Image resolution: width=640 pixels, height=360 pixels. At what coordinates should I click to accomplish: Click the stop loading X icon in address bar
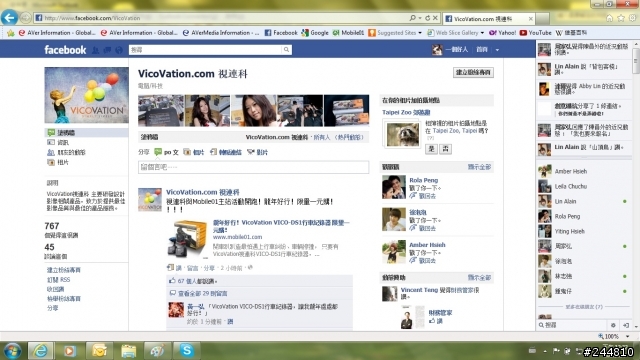click(x=435, y=18)
